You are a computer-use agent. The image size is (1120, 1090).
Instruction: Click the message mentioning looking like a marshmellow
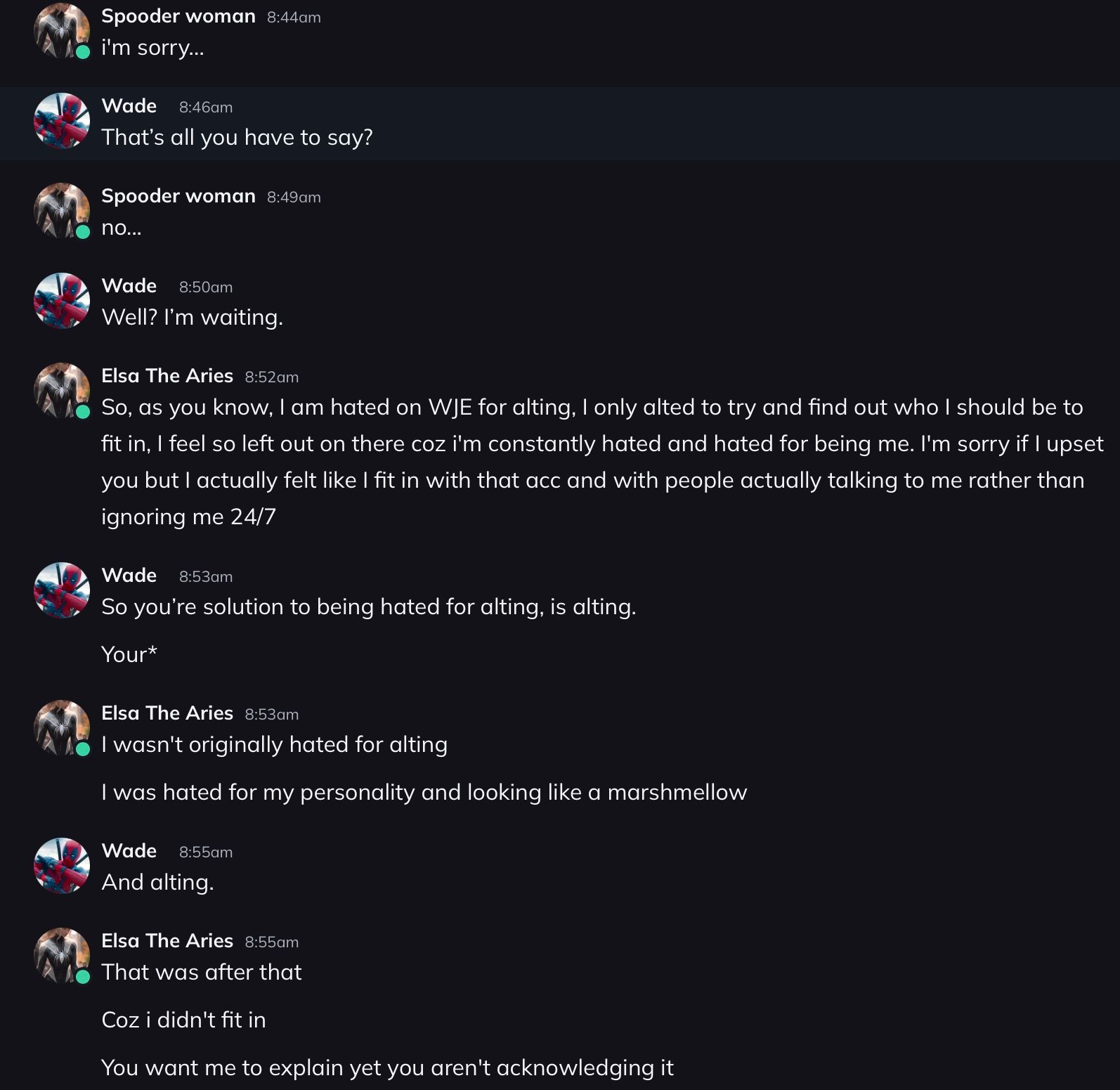[x=424, y=793]
